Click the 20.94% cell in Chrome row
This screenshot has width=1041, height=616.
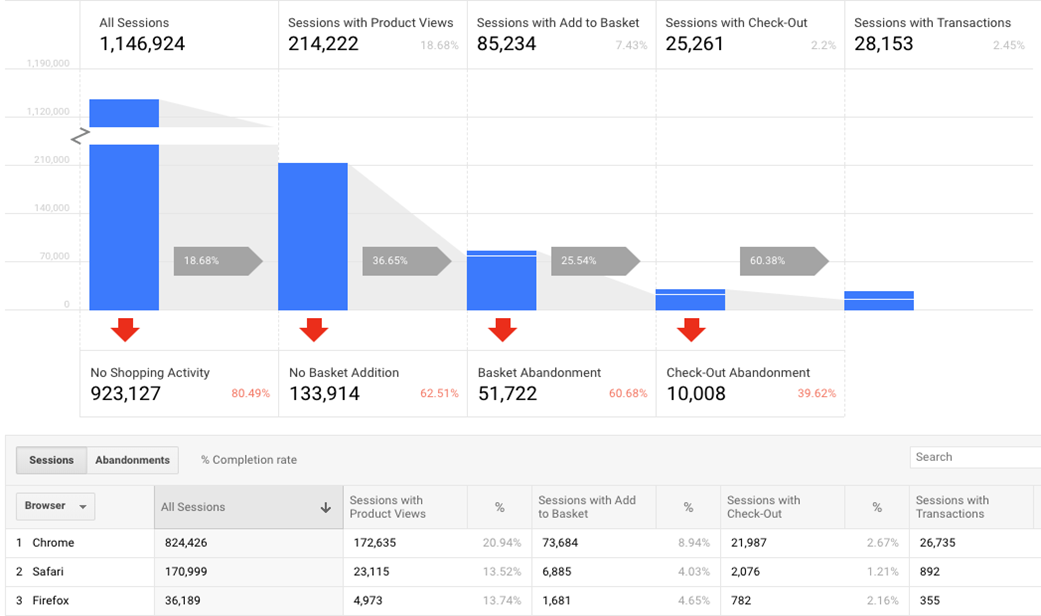tap(502, 543)
